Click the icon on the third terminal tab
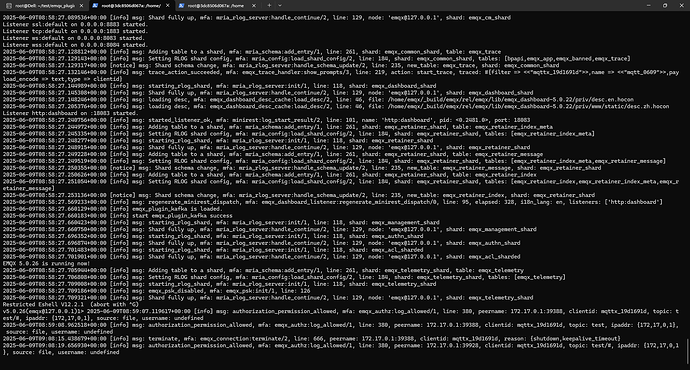The image size is (690, 370). tap(181, 6)
